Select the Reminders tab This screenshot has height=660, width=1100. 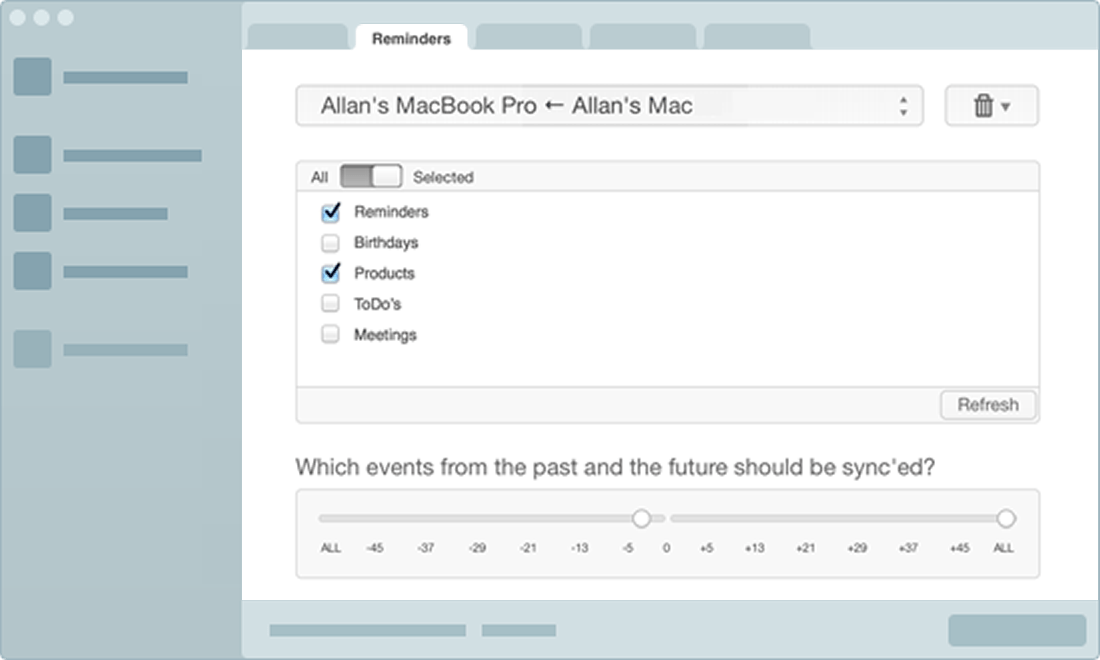pyautogui.click(x=411, y=39)
